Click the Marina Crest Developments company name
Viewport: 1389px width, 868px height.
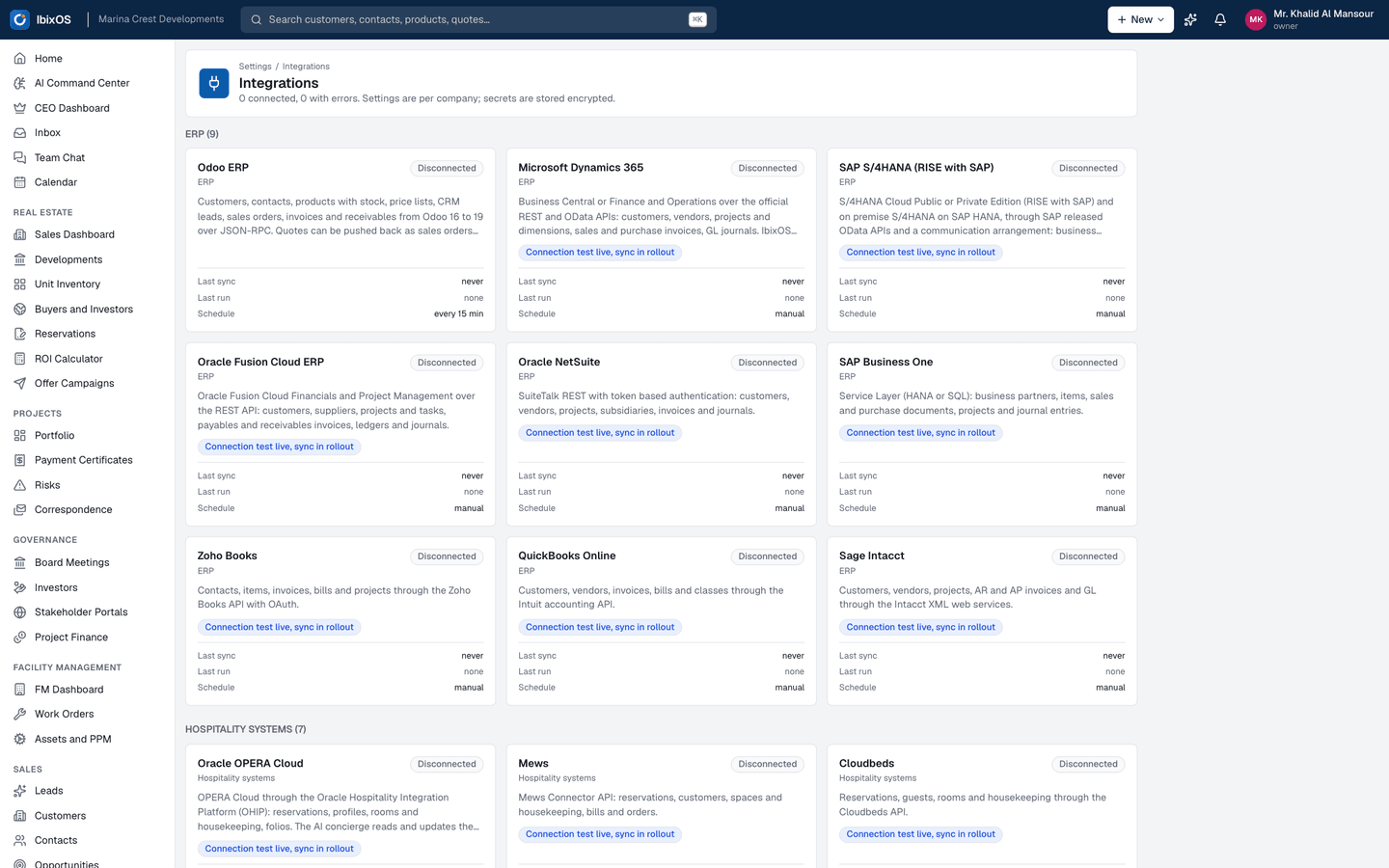click(x=161, y=19)
